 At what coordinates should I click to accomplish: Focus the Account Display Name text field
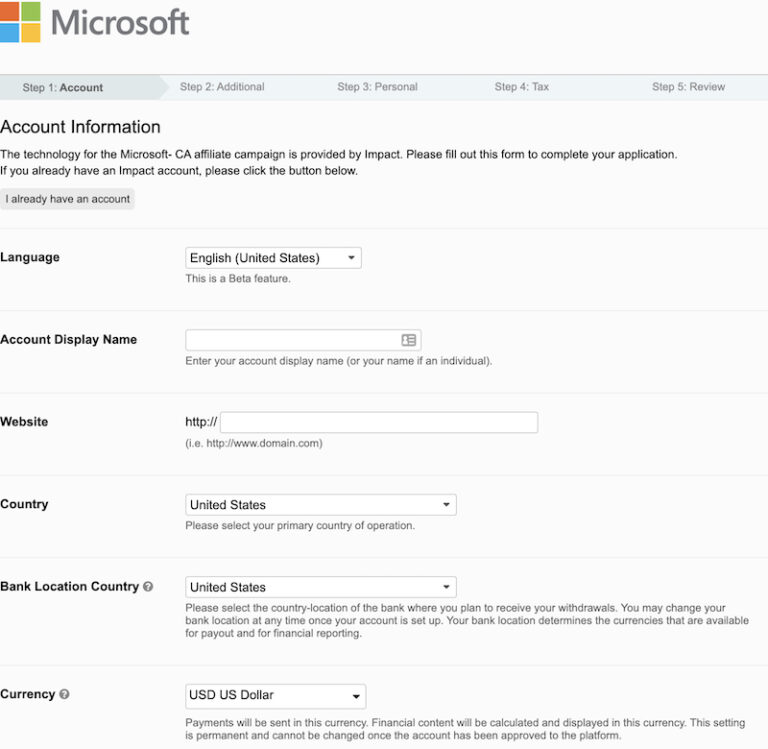tap(292, 340)
